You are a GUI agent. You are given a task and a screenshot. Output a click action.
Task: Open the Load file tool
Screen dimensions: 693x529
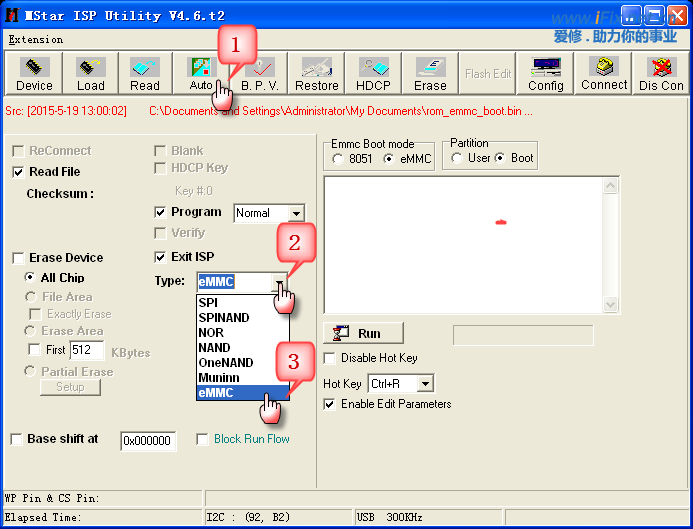click(90, 74)
